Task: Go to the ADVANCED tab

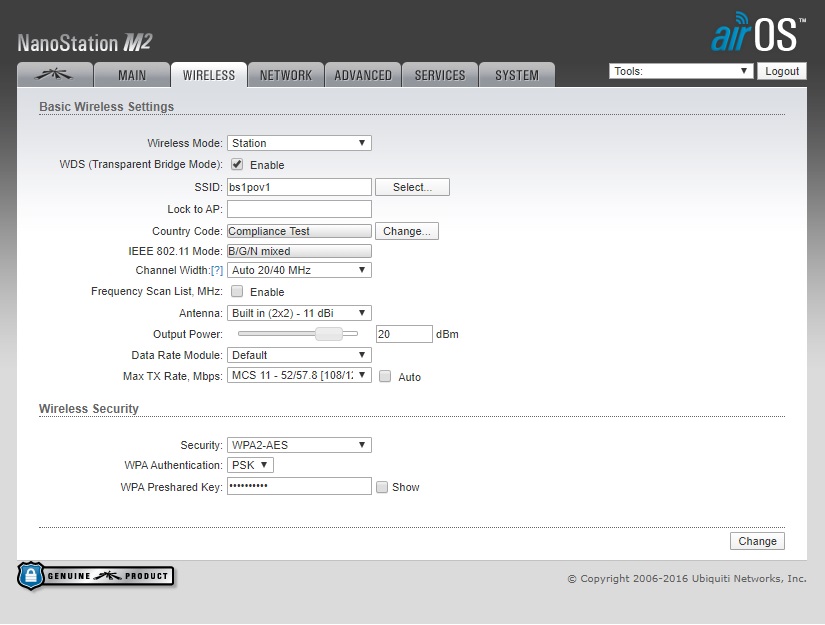Action: (363, 75)
